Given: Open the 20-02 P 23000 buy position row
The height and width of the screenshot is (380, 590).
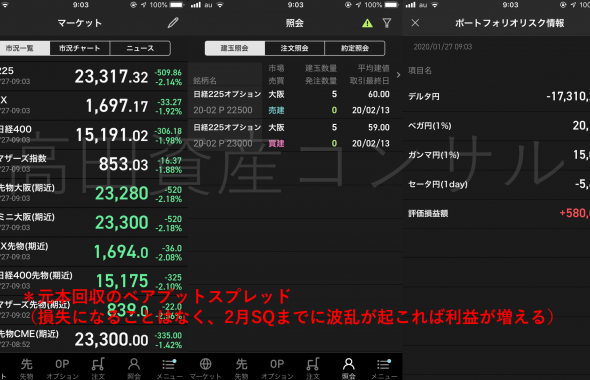Looking at the screenshot, I should click(x=294, y=135).
